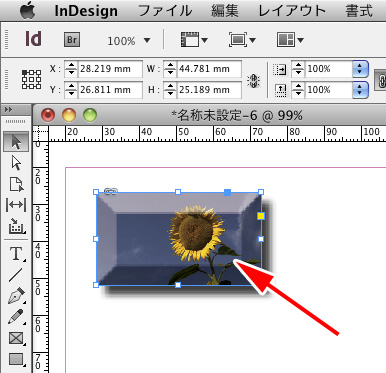Open the 100% zoom level dropdown
The image size is (386, 373).
click(x=129, y=41)
